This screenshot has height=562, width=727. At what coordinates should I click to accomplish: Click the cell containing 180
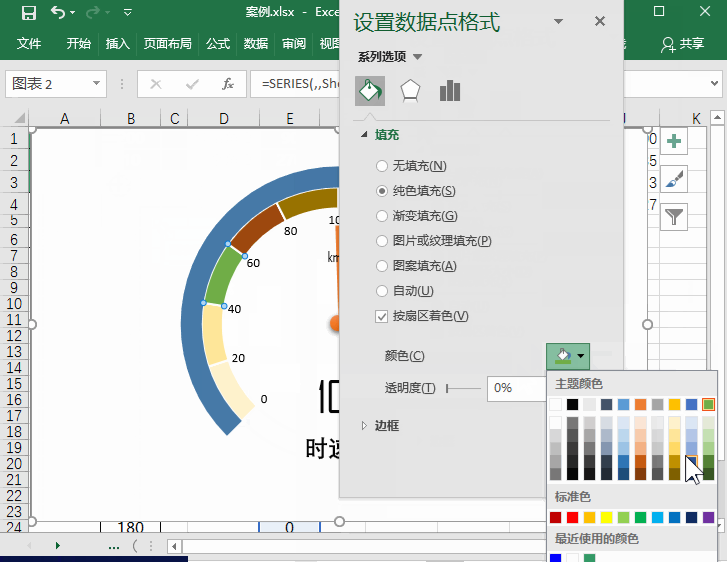pyautogui.click(x=130, y=527)
